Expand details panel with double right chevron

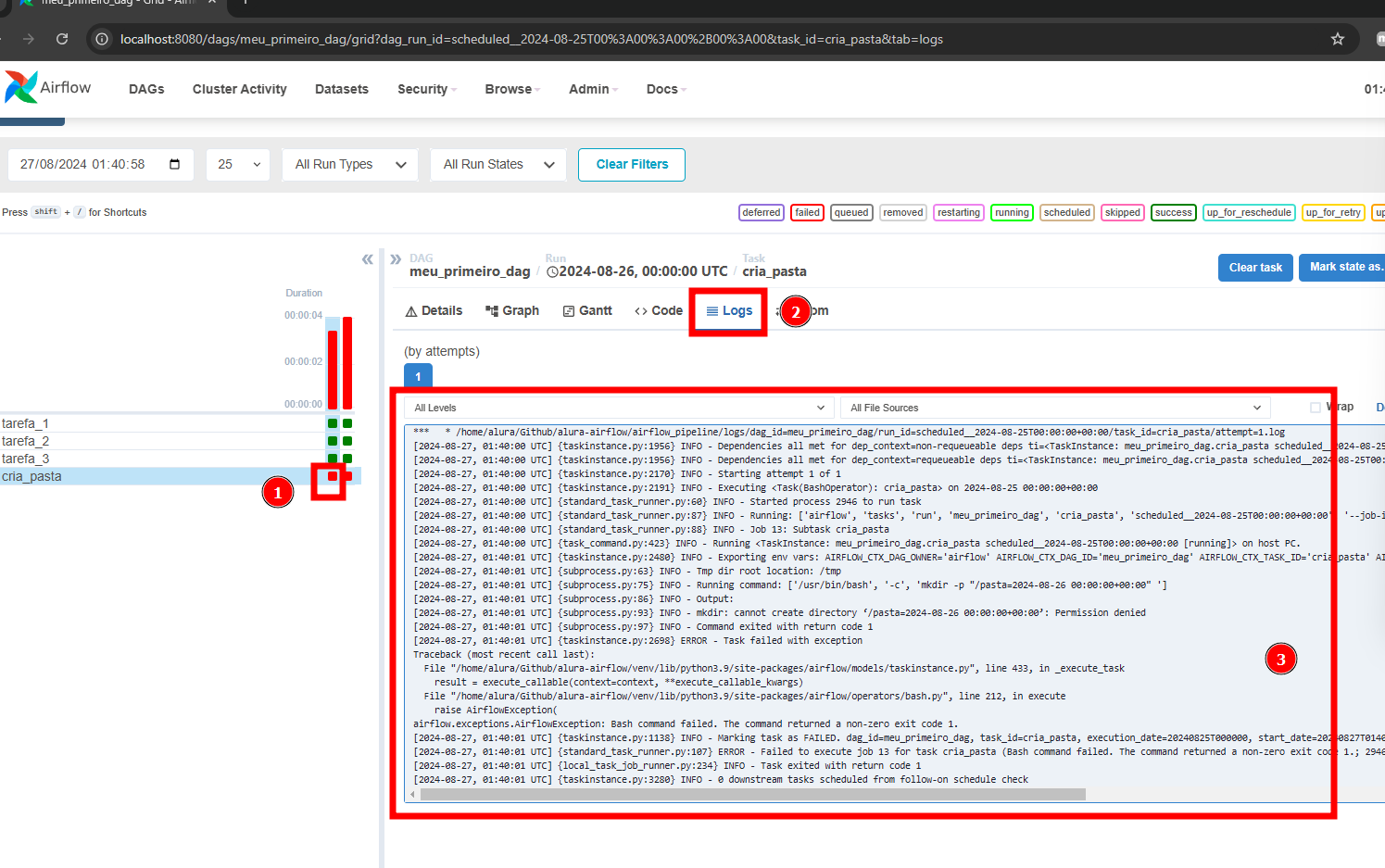(396, 259)
